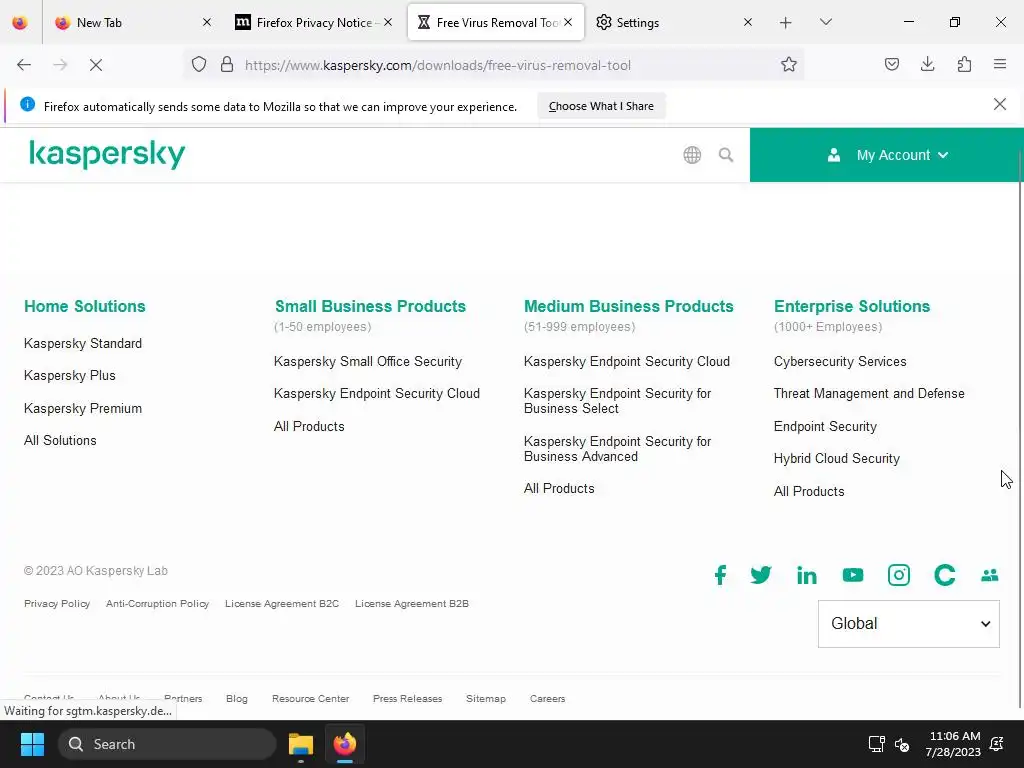Open Save to Pocket icon

coord(891,65)
